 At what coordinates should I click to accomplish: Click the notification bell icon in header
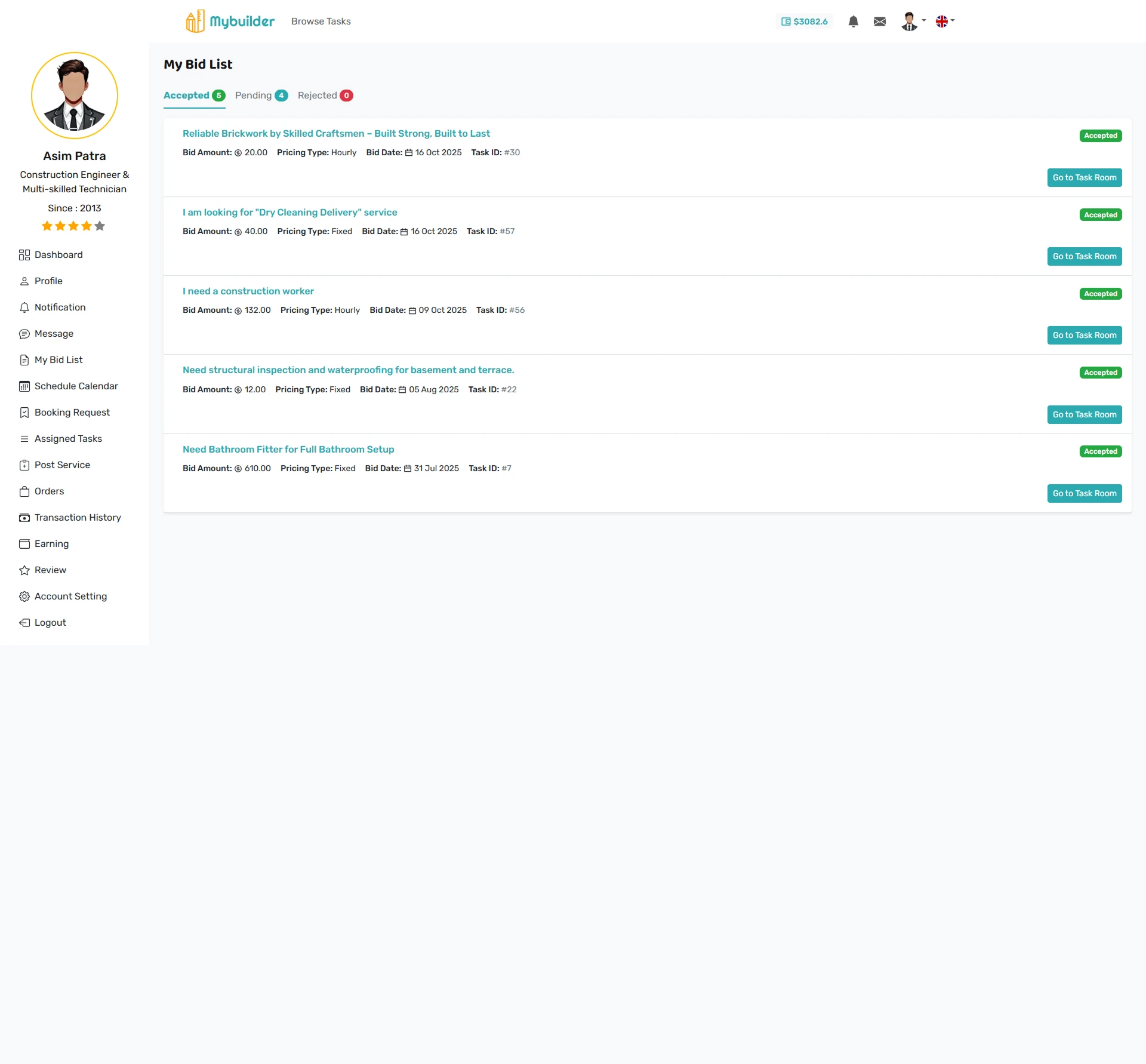pyautogui.click(x=853, y=21)
